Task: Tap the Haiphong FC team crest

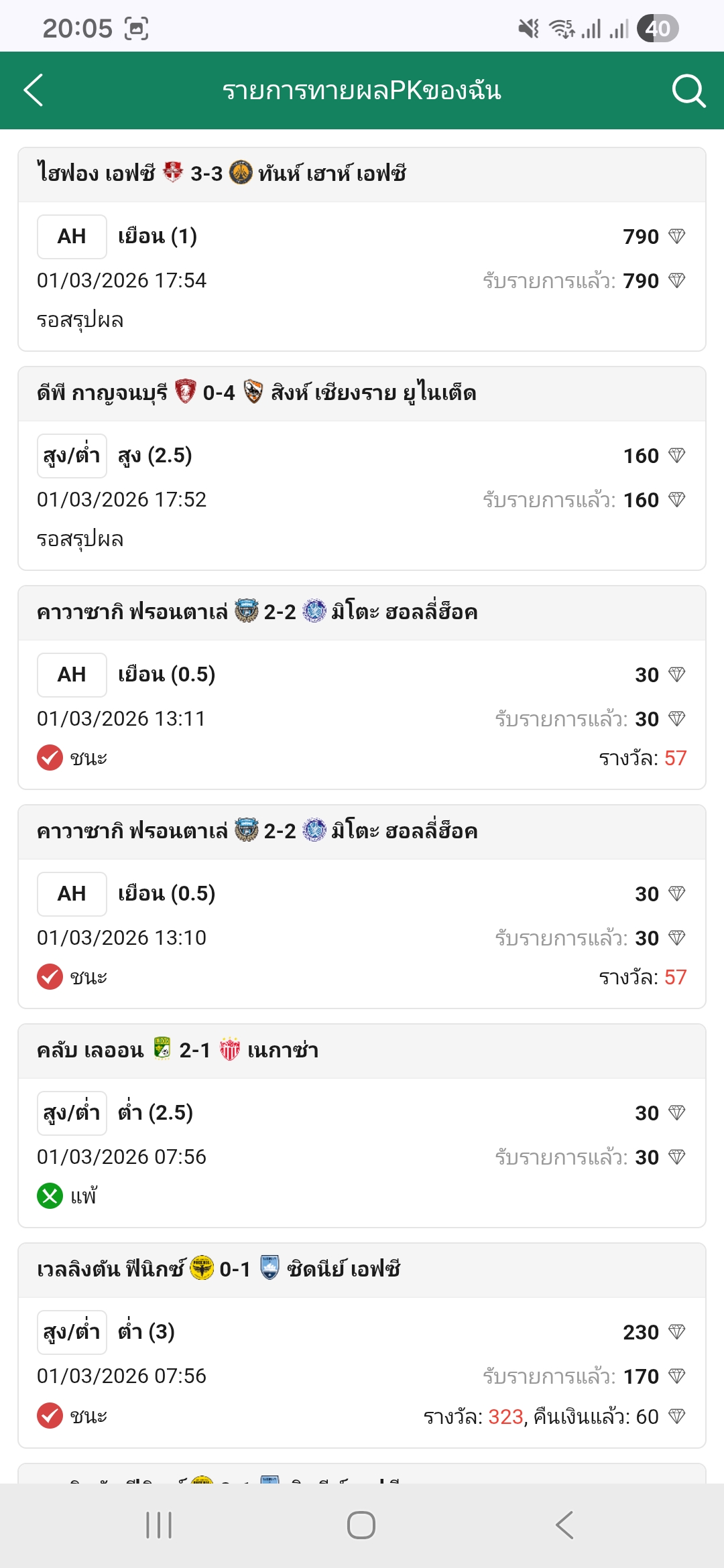Action: click(173, 173)
